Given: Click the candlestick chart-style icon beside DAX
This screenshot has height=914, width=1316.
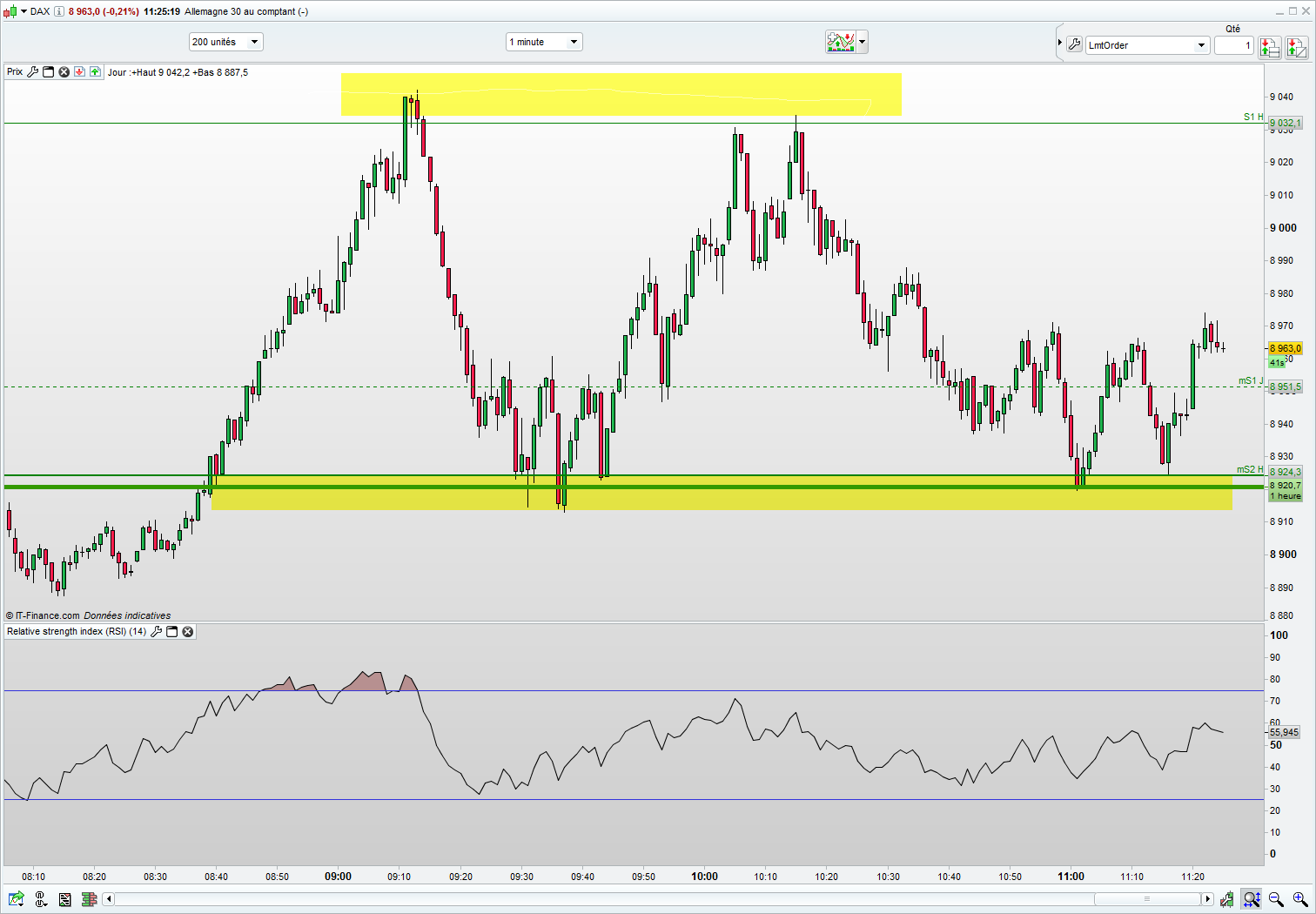Looking at the screenshot, I should (10, 11).
